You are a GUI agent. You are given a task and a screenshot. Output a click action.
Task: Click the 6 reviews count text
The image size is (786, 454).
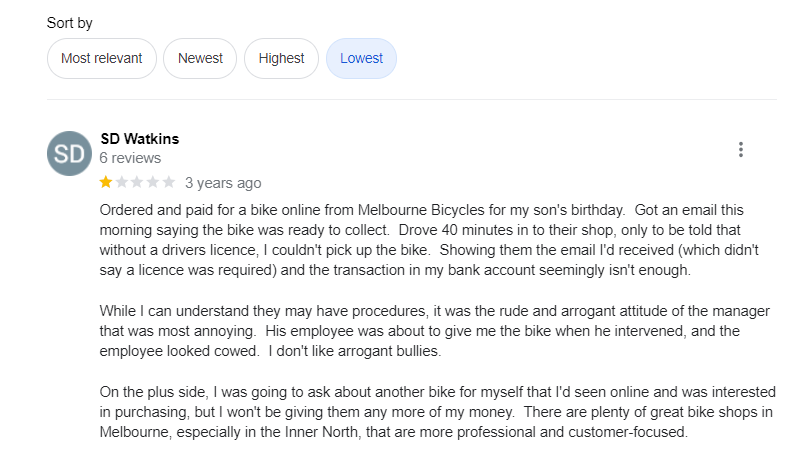coord(130,158)
